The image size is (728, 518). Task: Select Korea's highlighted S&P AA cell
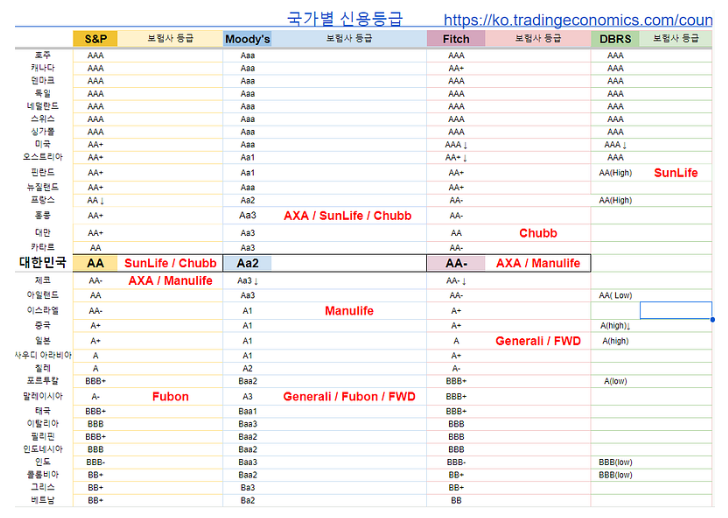(x=96, y=263)
